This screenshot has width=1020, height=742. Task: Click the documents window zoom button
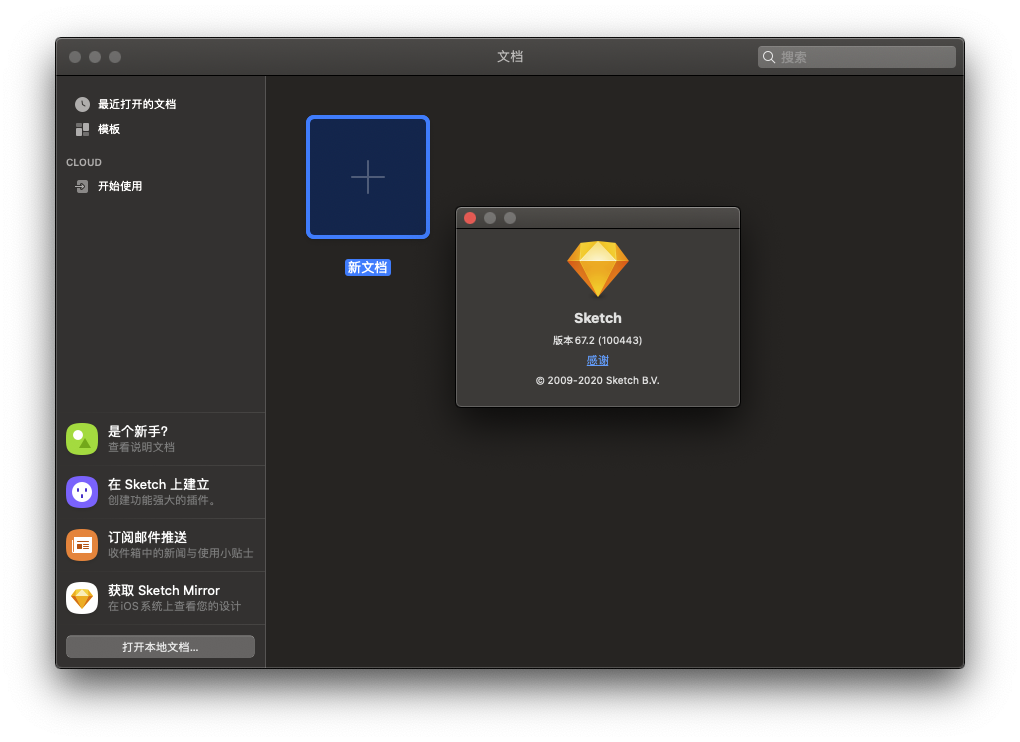coord(115,57)
